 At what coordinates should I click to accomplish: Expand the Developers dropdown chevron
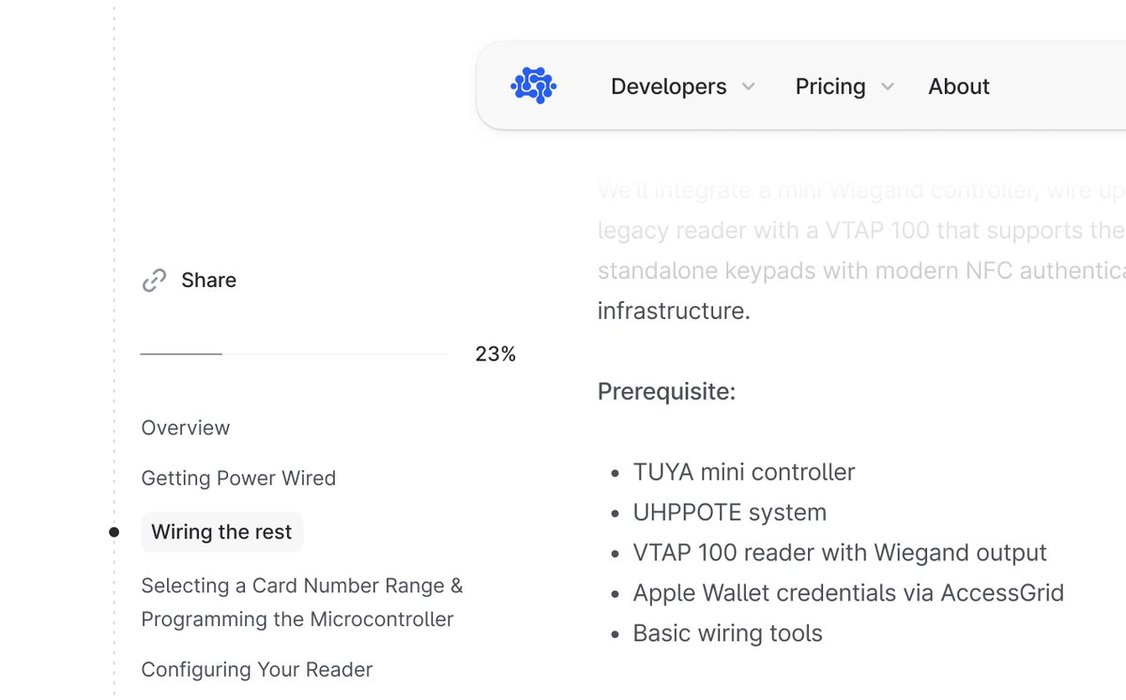tap(748, 87)
